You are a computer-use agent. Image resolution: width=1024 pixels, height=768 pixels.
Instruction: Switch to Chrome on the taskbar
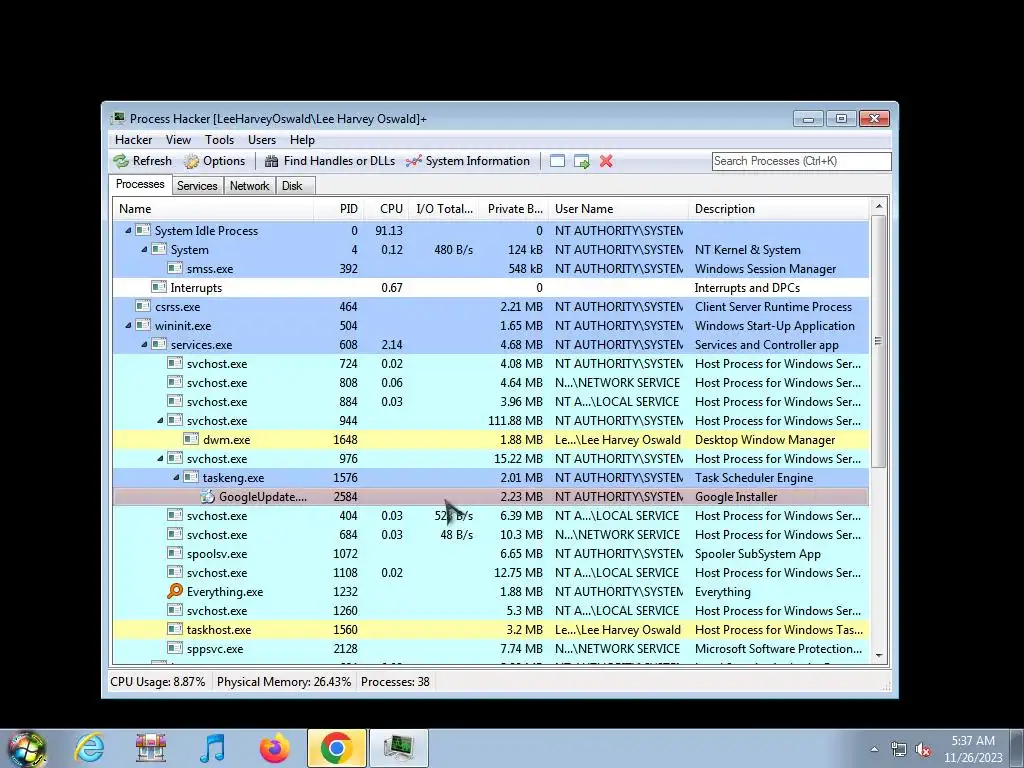(337, 748)
